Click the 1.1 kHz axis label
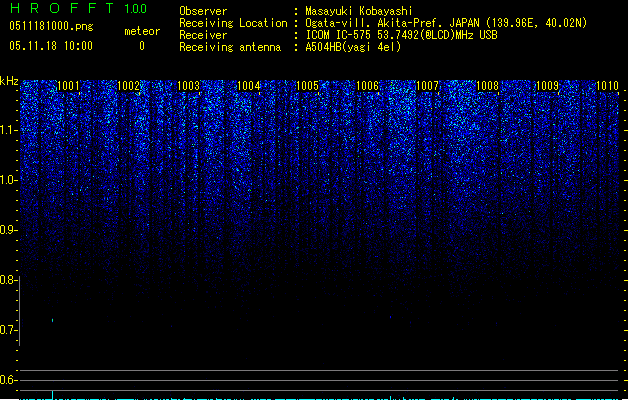 9,130
